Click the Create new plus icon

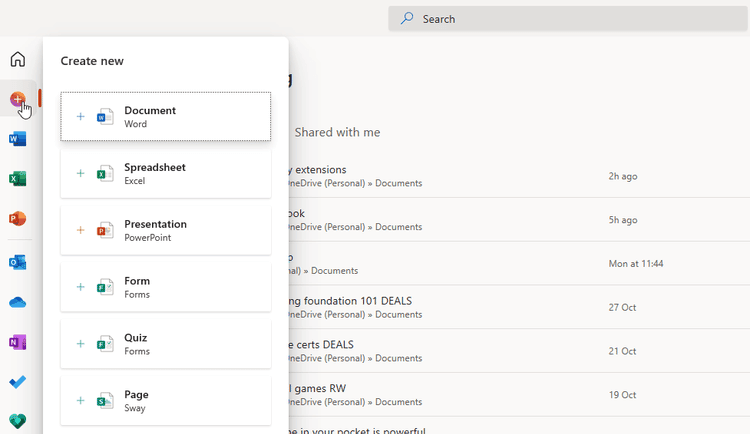coord(17,99)
